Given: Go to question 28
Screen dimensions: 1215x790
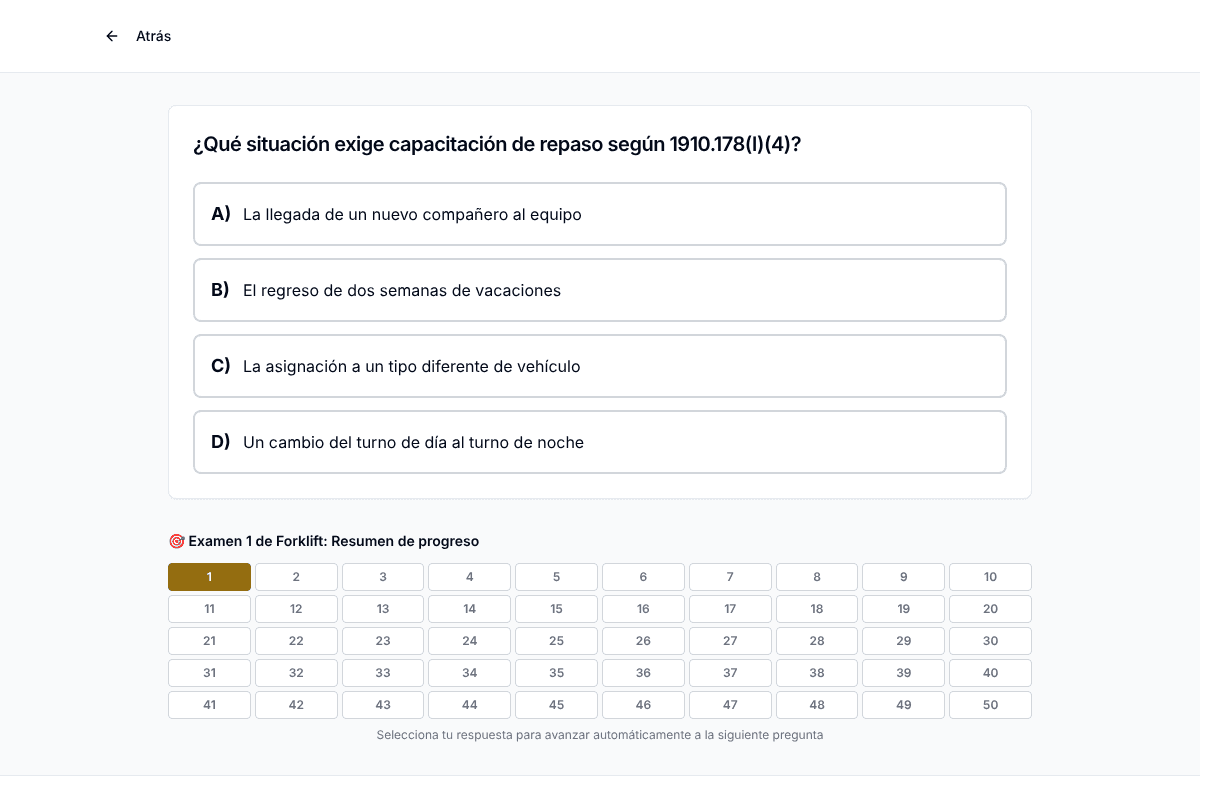Looking at the screenshot, I should [817, 641].
